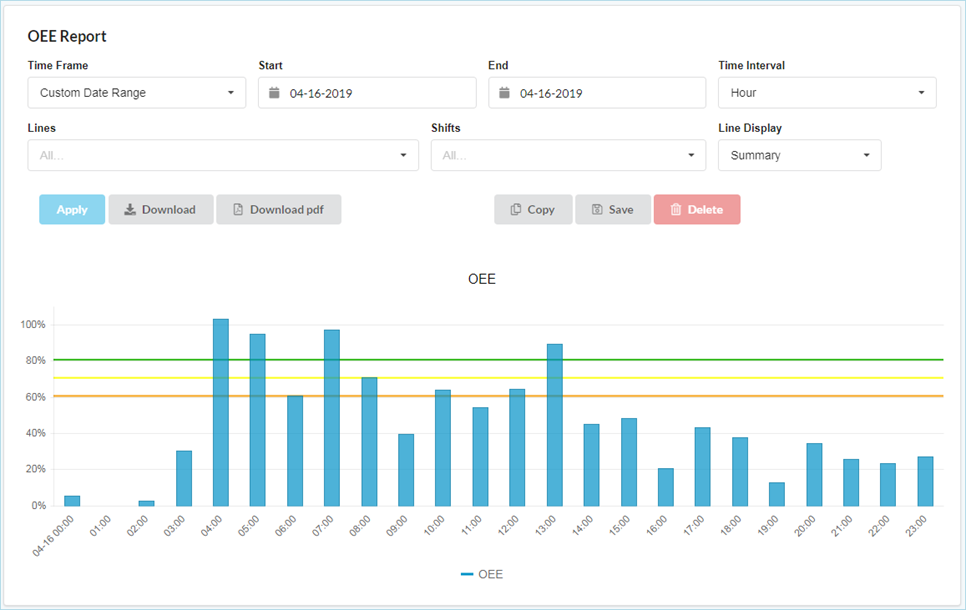Open the Shifts selection dropdown

tap(568, 155)
